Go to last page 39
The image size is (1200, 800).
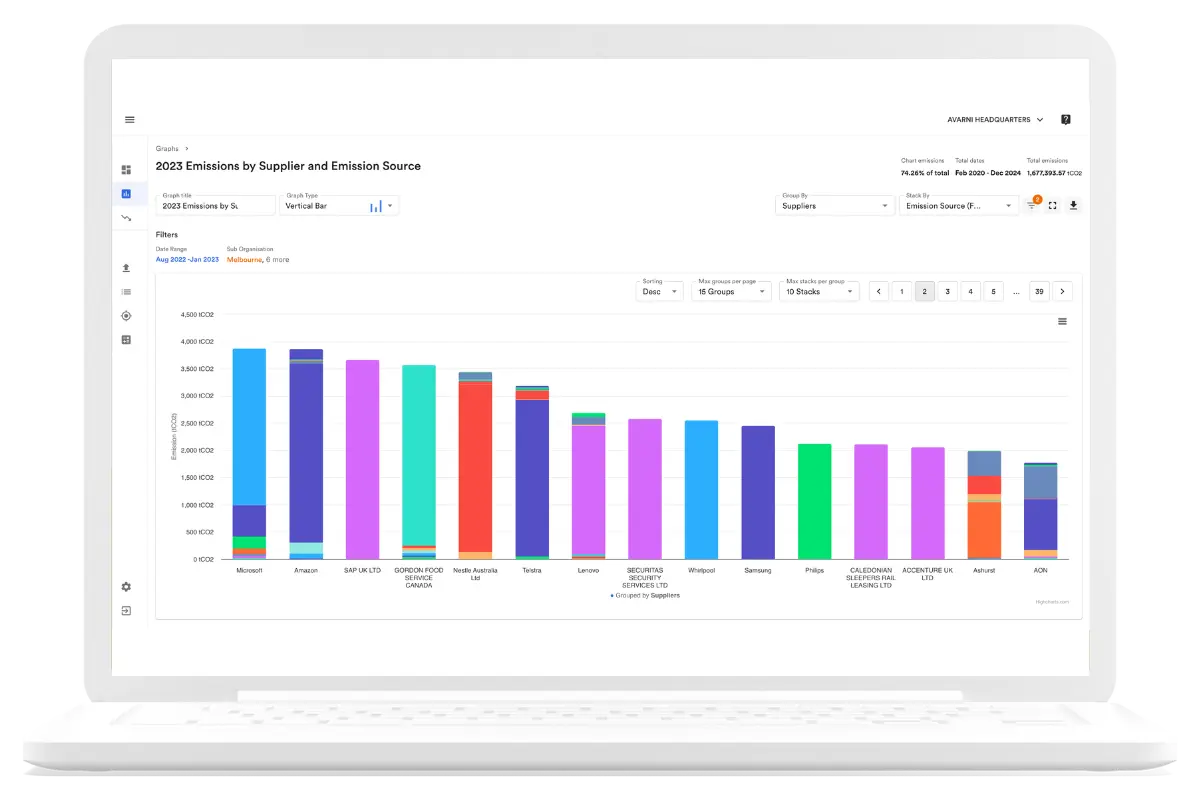click(x=1039, y=292)
